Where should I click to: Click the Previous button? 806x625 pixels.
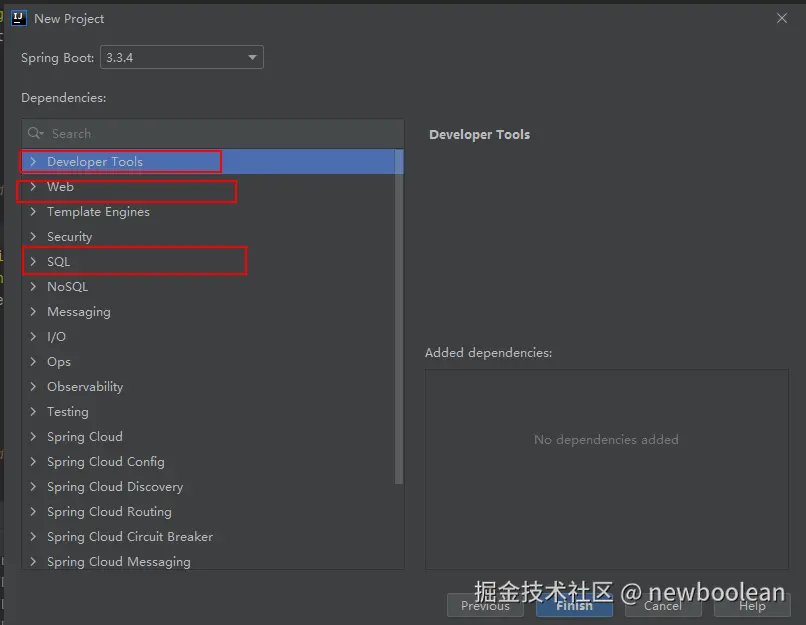click(485, 605)
